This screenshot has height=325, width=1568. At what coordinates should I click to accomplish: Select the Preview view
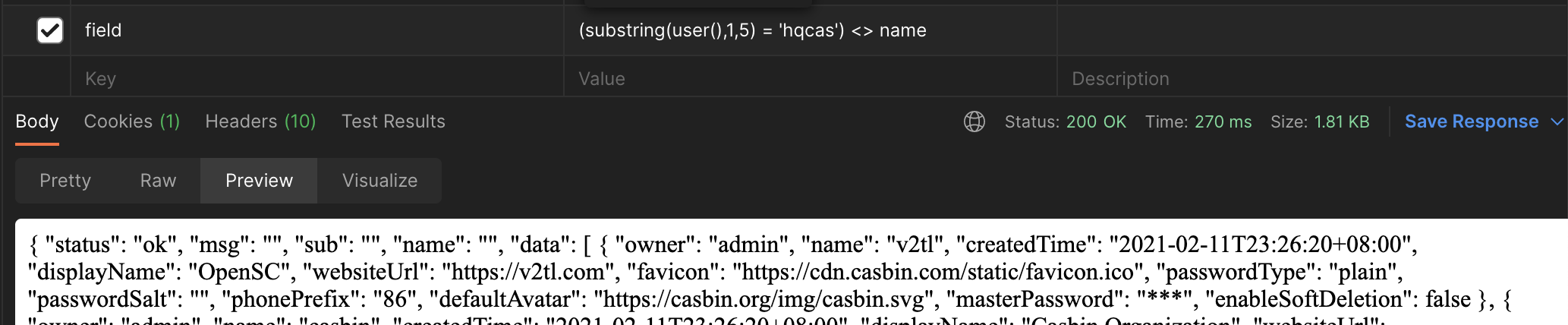click(259, 181)
